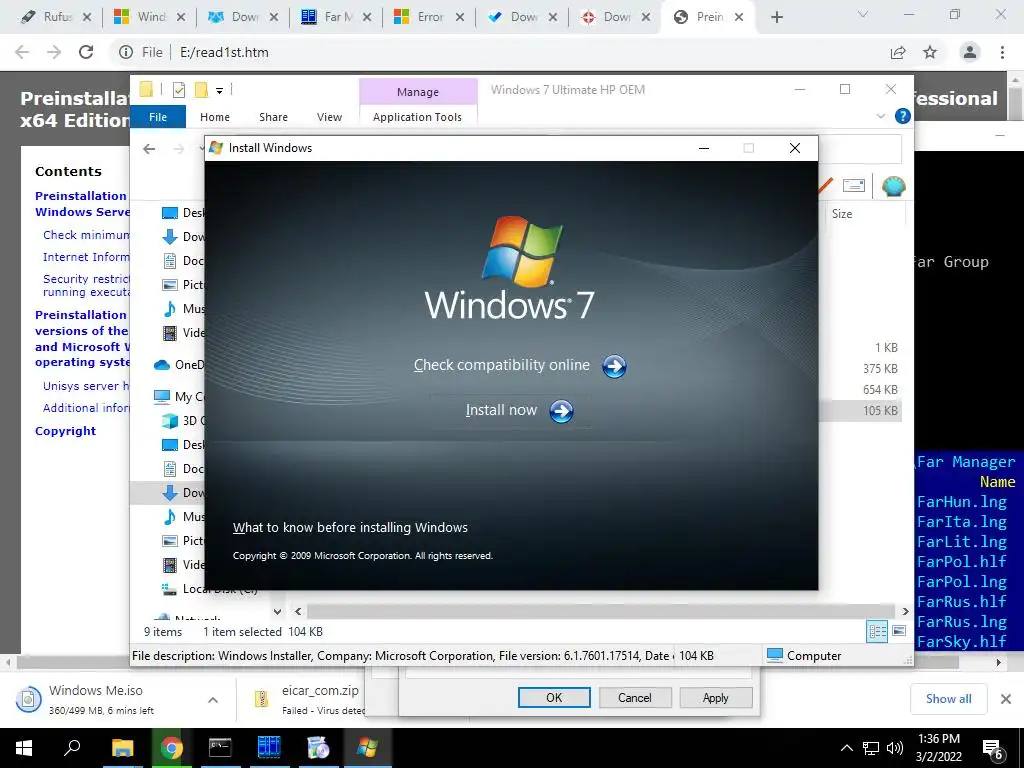Viewport: 1024px width, 768px height.
Task: Click navigation pane scroll down arrow
Action: pyautogui.click(x=278, y=612)
